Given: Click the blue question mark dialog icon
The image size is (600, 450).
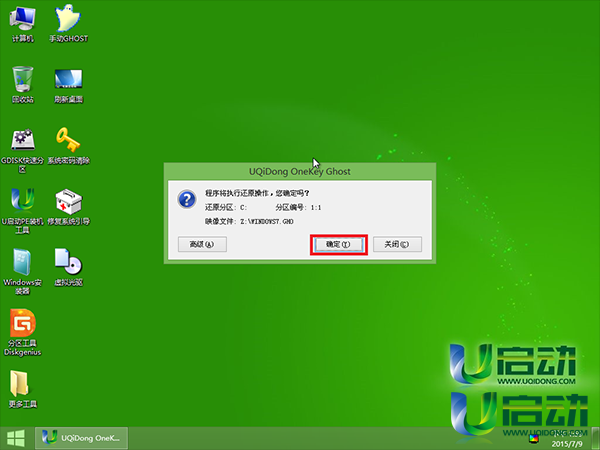Looking at the screenshot, I should click(187, 199).
